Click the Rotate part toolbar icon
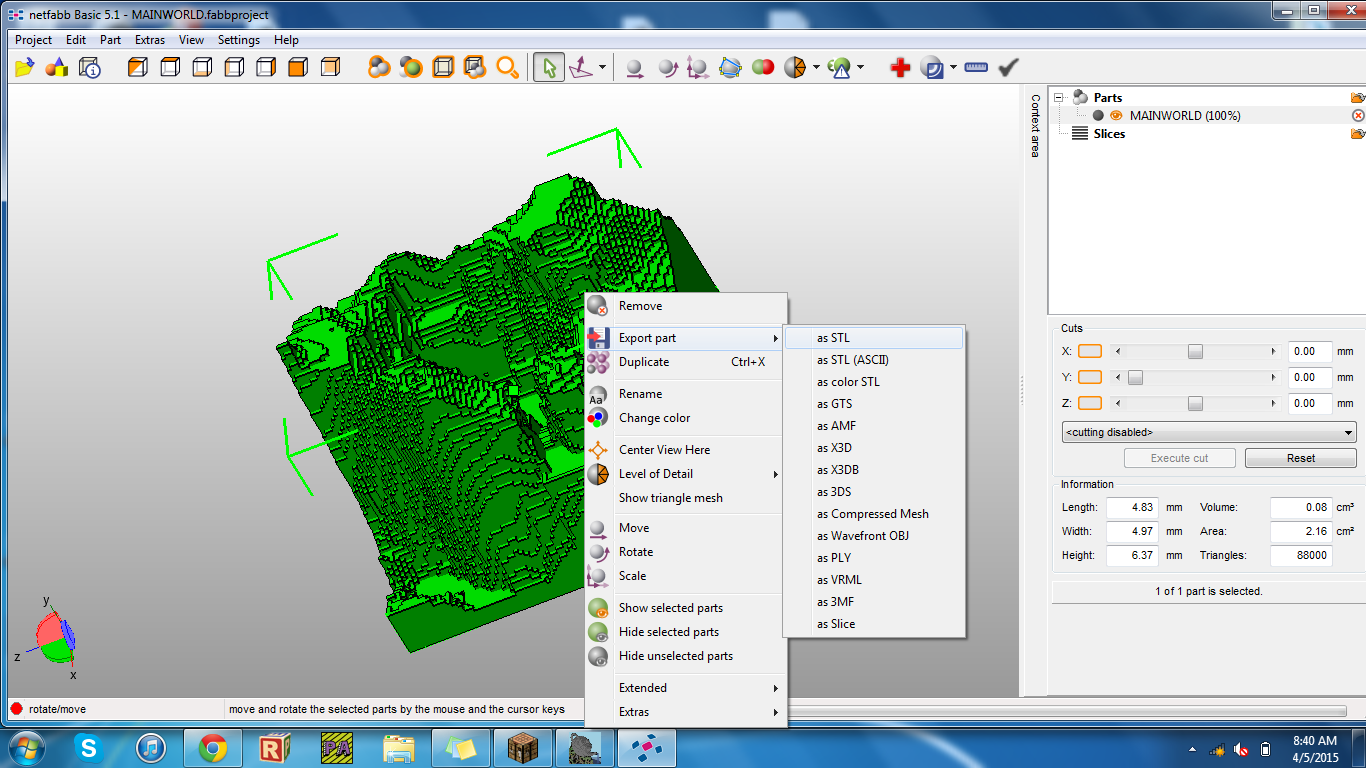 tap(667, 67)
